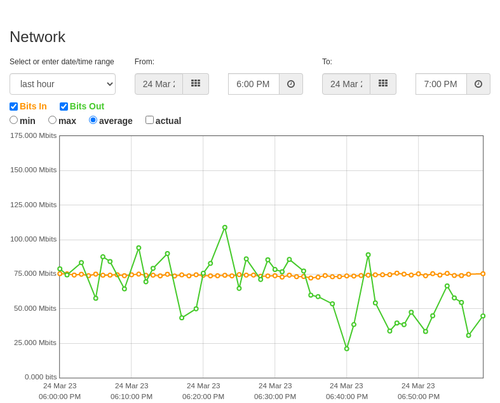Click the To date field 24 Mar

(x=346, y=84)
